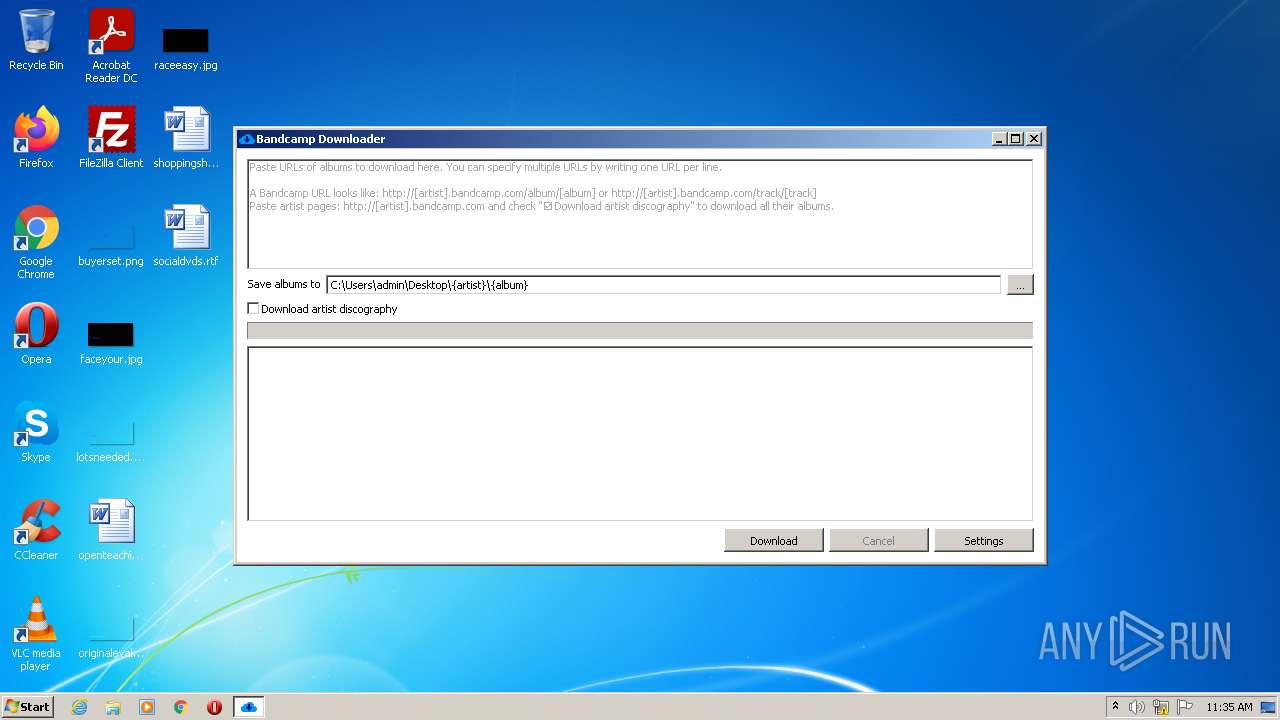Click the Cancel button

click(879, 541)
